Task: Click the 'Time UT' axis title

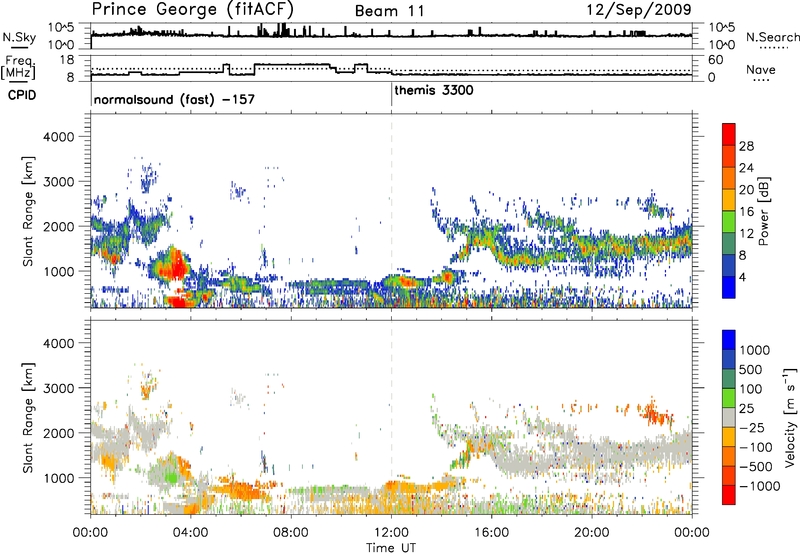Action: tap(391, 548)
